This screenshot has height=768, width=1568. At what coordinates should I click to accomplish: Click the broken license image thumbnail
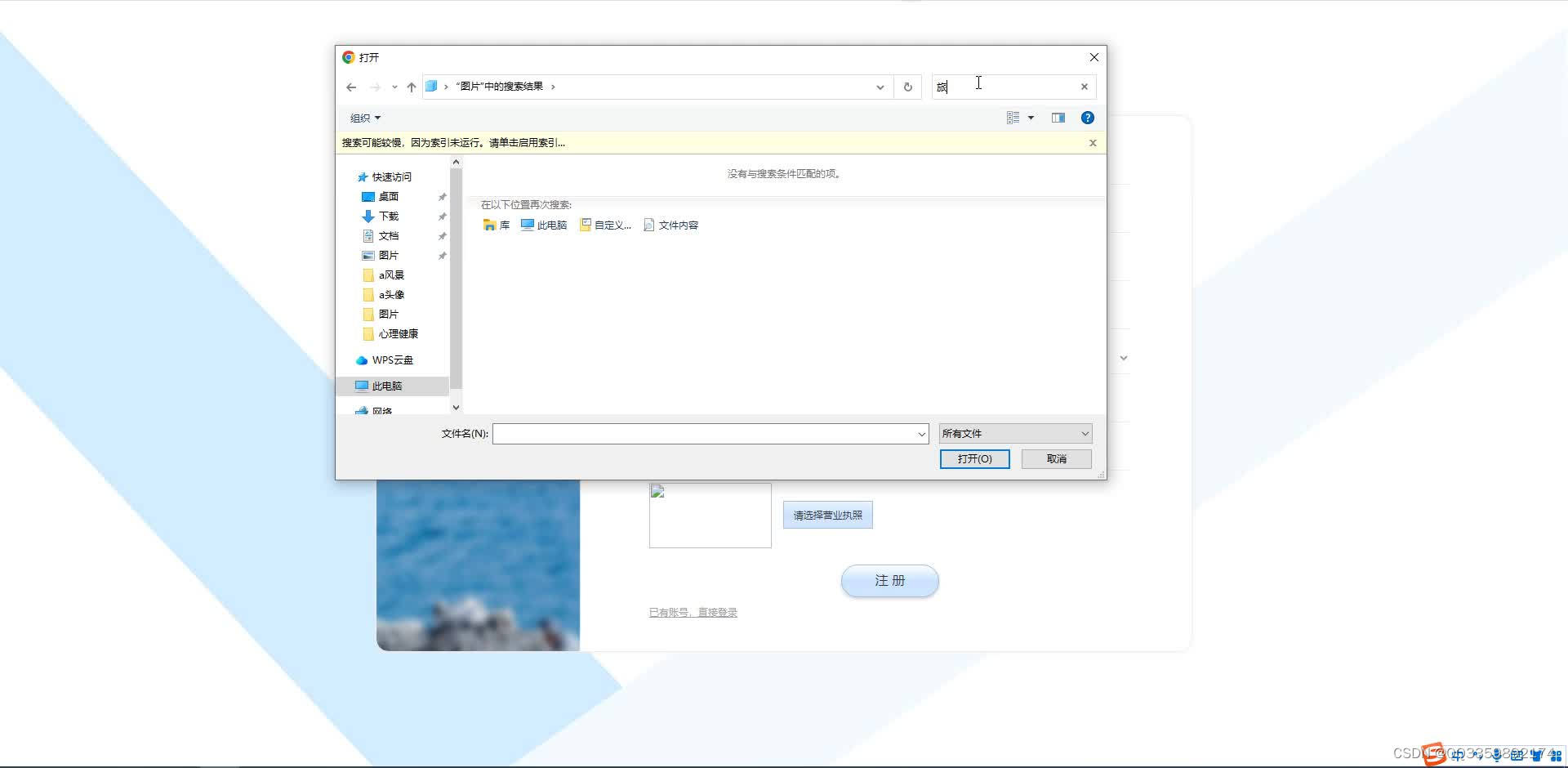(x=710, y=516)
